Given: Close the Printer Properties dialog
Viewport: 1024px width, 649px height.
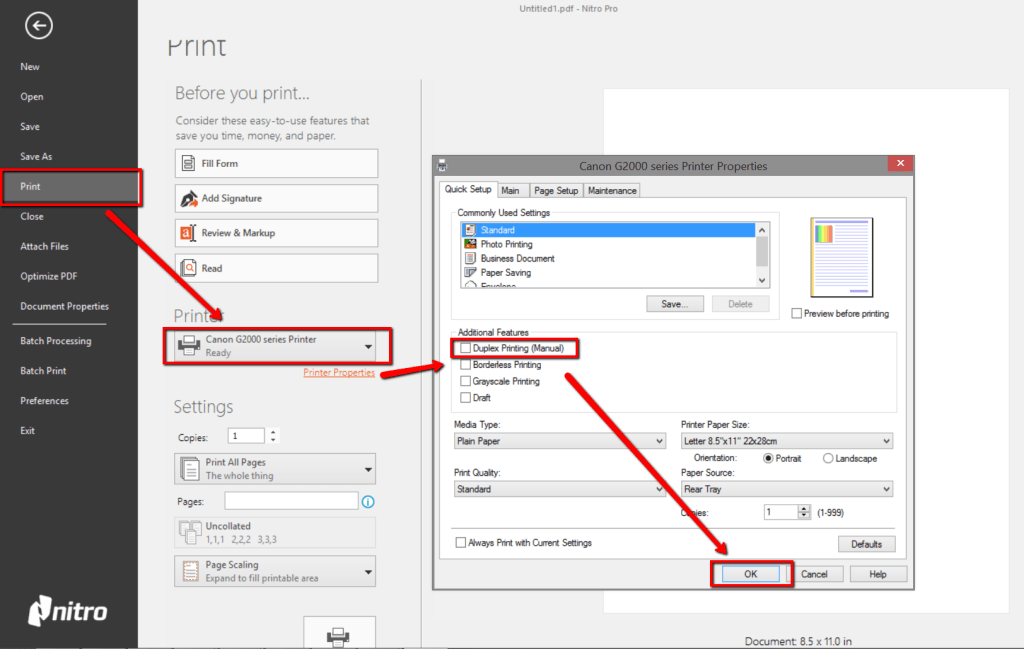Looking at the screenshot, I should 900,163.
